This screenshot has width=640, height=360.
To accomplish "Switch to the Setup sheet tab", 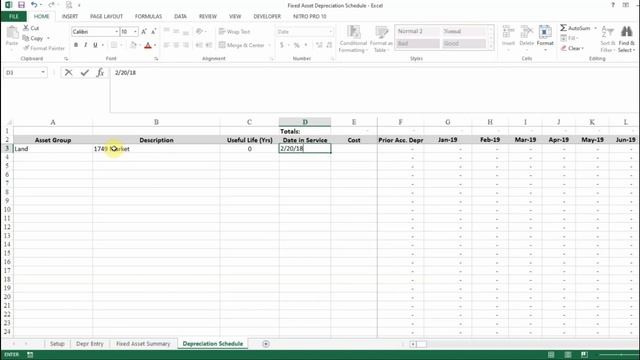I will click(57, 344).
